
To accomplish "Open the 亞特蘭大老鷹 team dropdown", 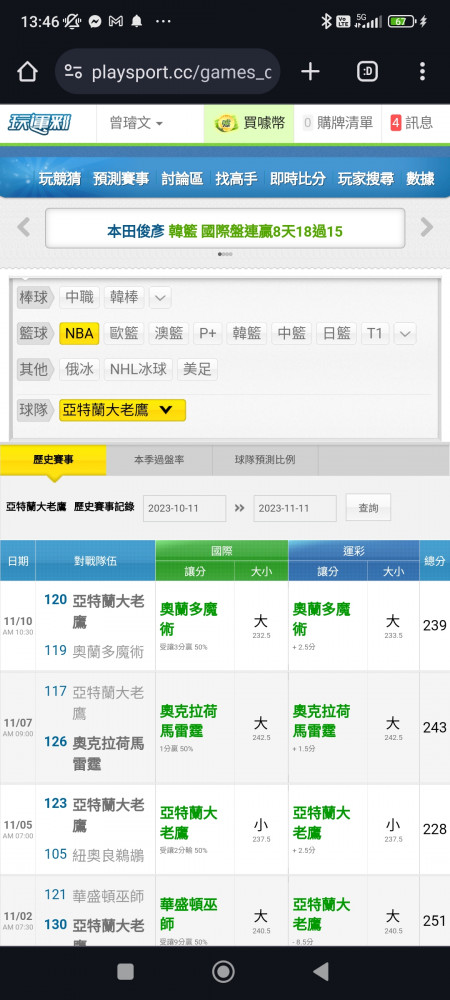I will tap(122, 410).
